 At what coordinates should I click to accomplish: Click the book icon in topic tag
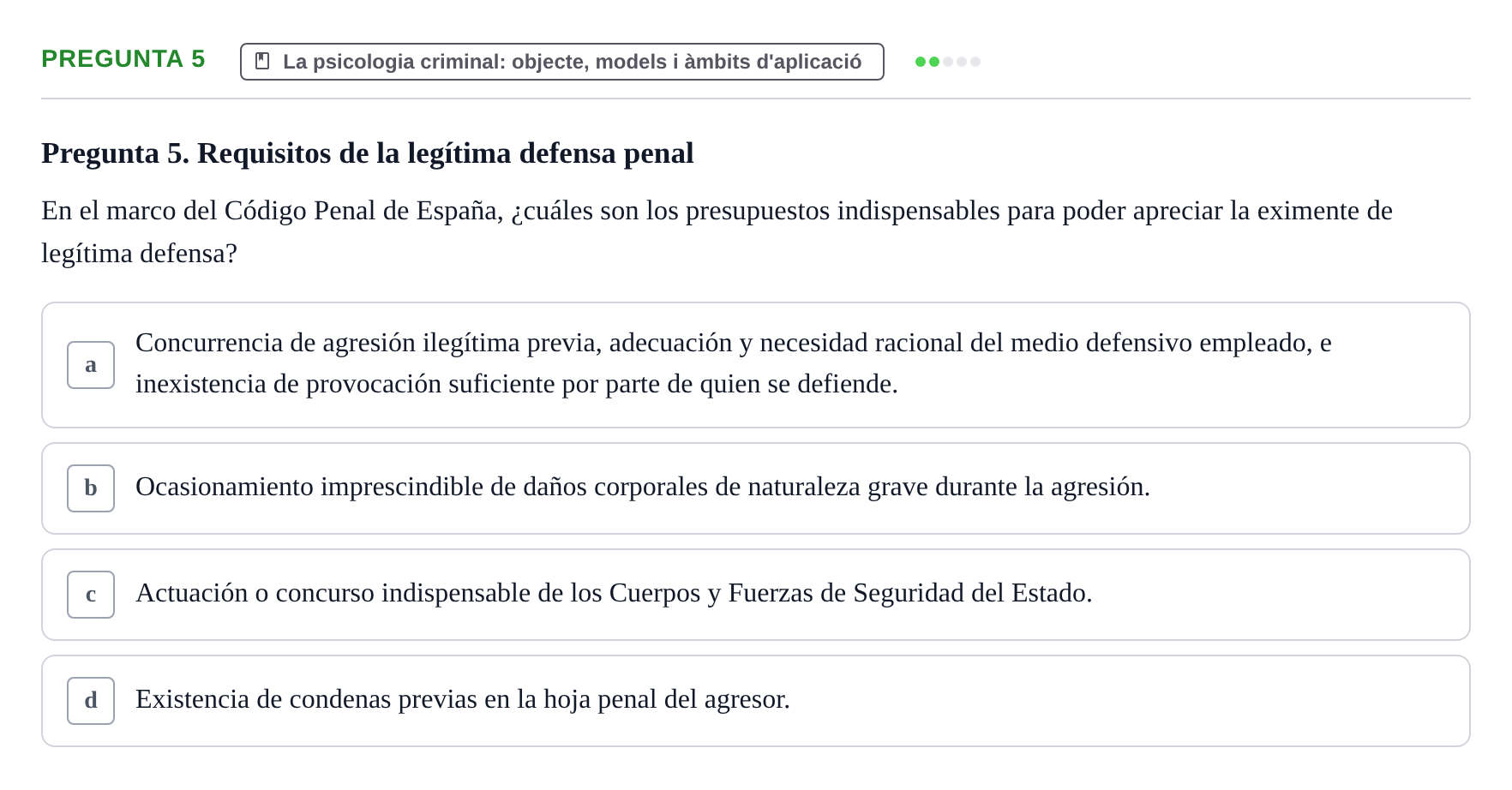[263, 62]
